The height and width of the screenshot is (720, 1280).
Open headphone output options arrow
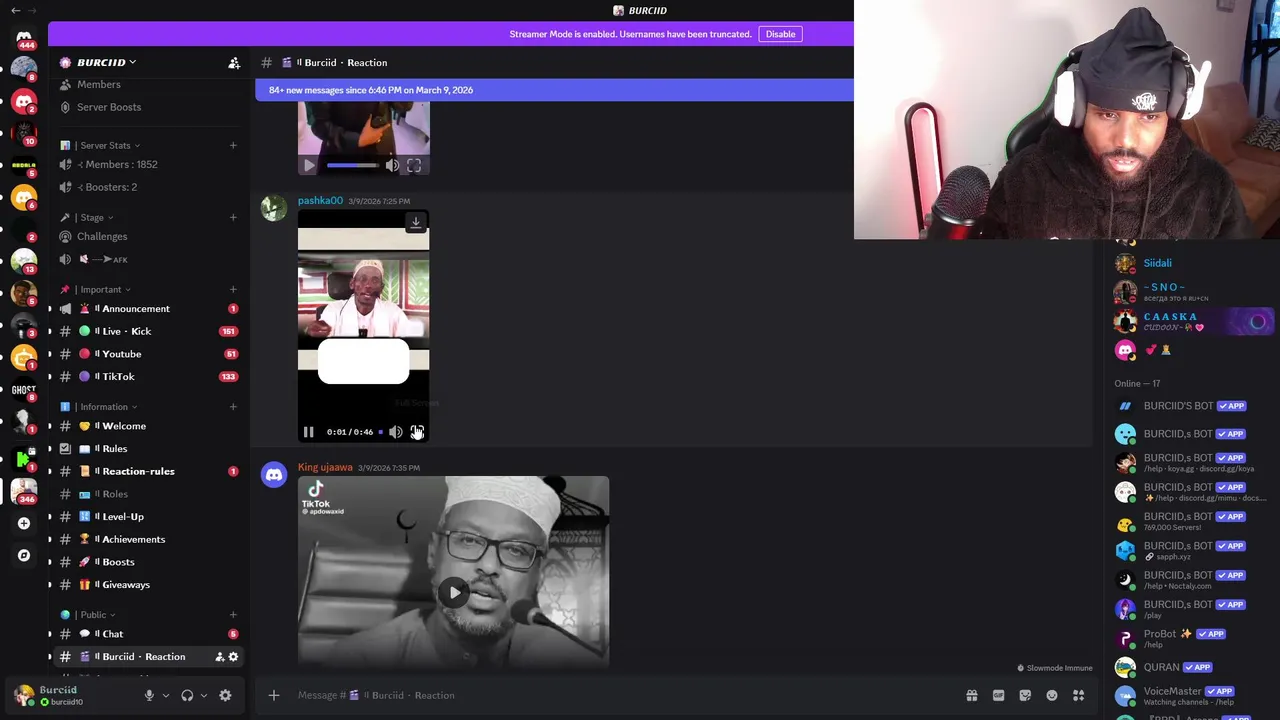pyautogui.click(x=203, y=695)
